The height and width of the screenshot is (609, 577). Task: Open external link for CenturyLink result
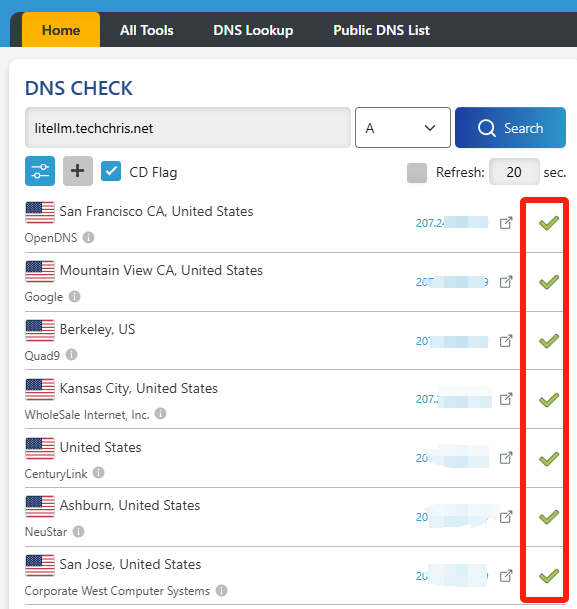click(506, 458)
